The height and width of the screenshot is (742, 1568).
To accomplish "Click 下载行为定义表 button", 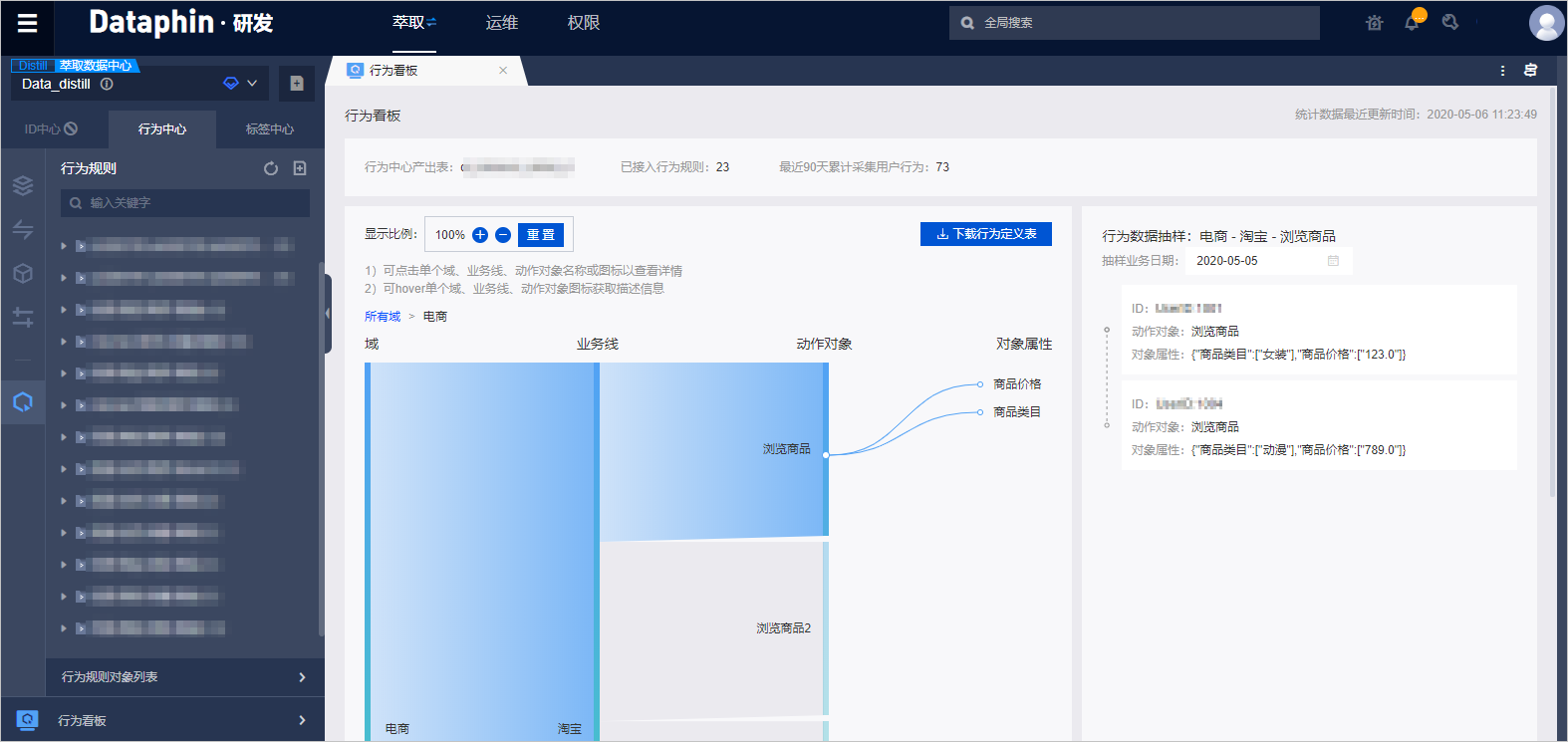I will [986, 234].
